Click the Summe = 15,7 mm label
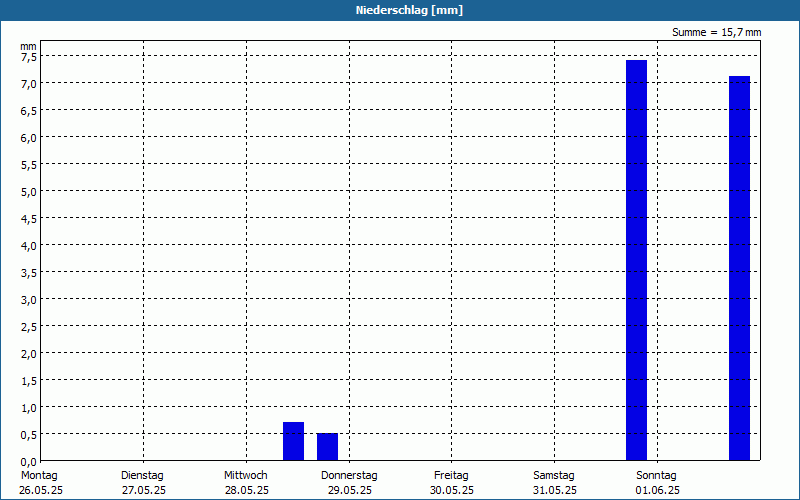This screenshot has width=800, height=500. point(716,32)
